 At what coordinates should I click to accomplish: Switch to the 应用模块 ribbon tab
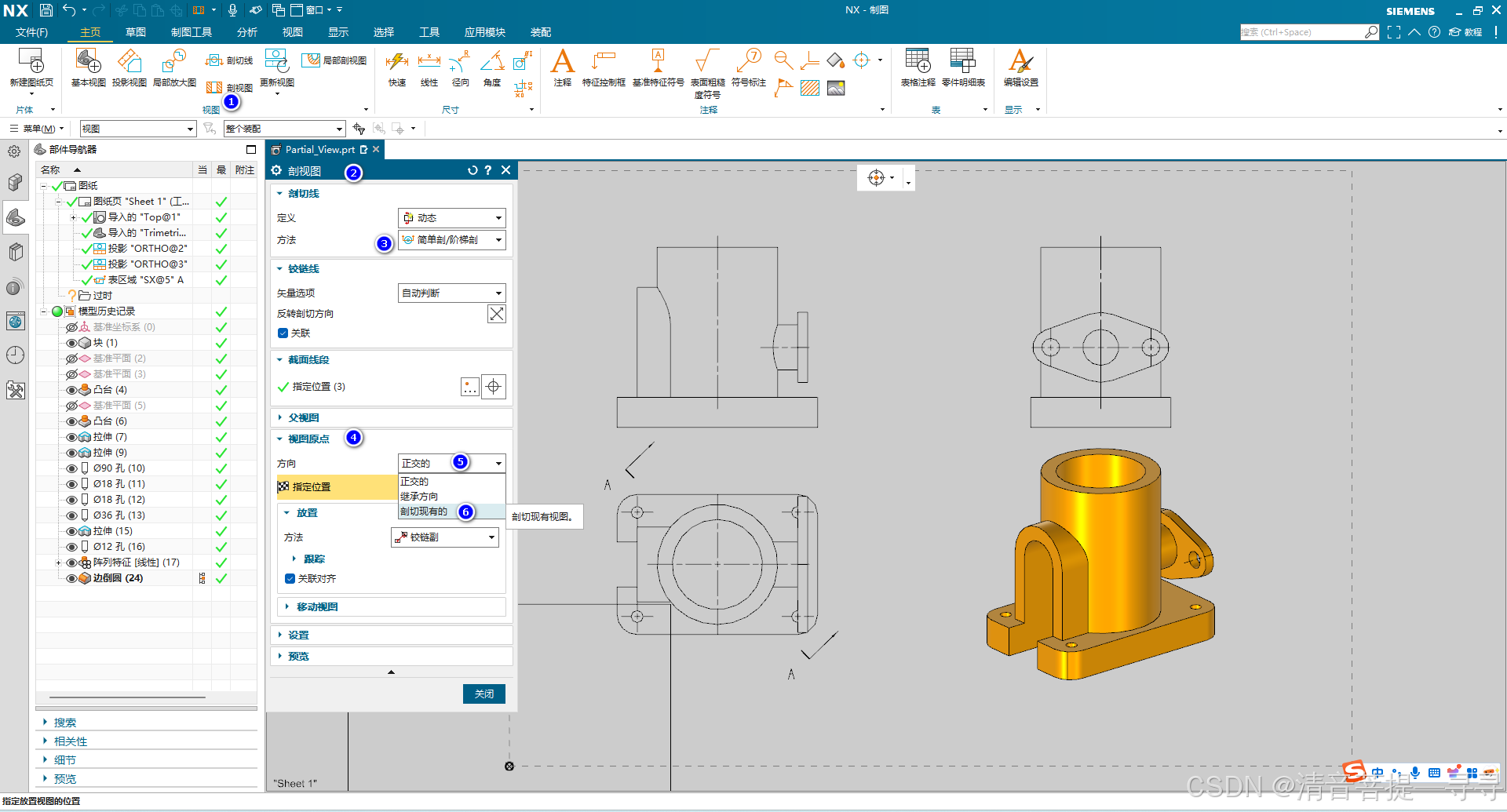point(485,32)
